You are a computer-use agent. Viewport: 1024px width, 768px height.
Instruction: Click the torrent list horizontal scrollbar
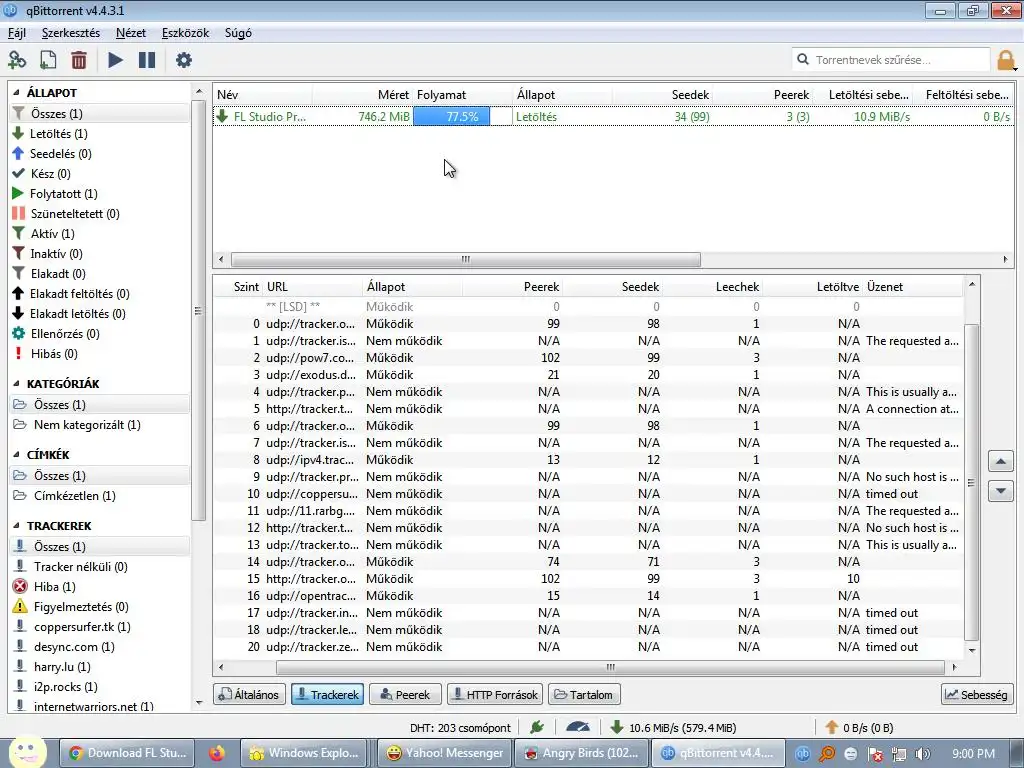[x=466, y=259]
